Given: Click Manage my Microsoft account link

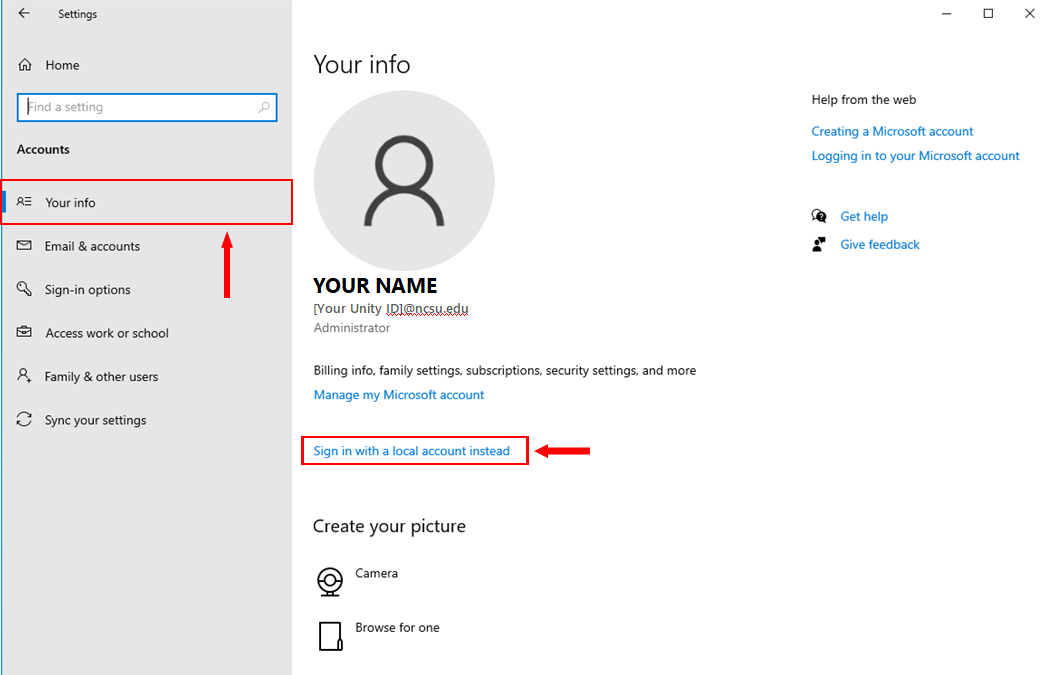Looking at the screenshot, I should 398,395.
